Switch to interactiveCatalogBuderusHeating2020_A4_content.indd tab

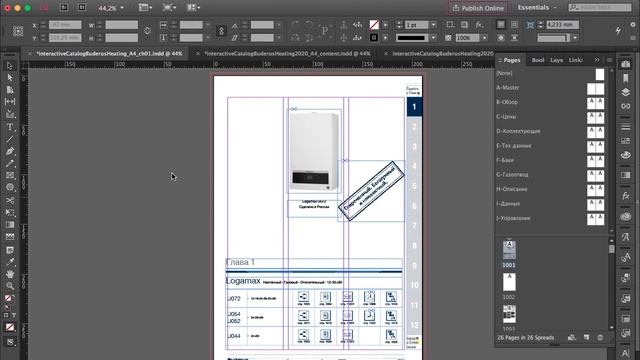tap(287, 53)
